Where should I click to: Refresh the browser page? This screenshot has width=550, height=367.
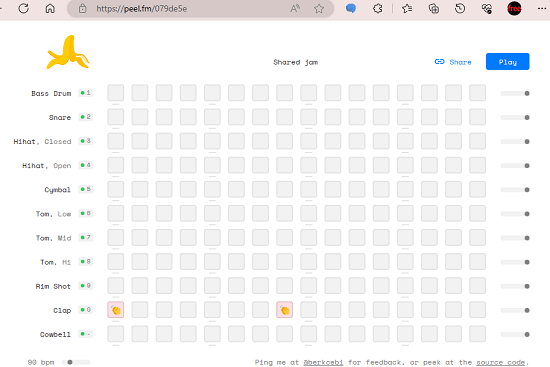pos(24,8)
